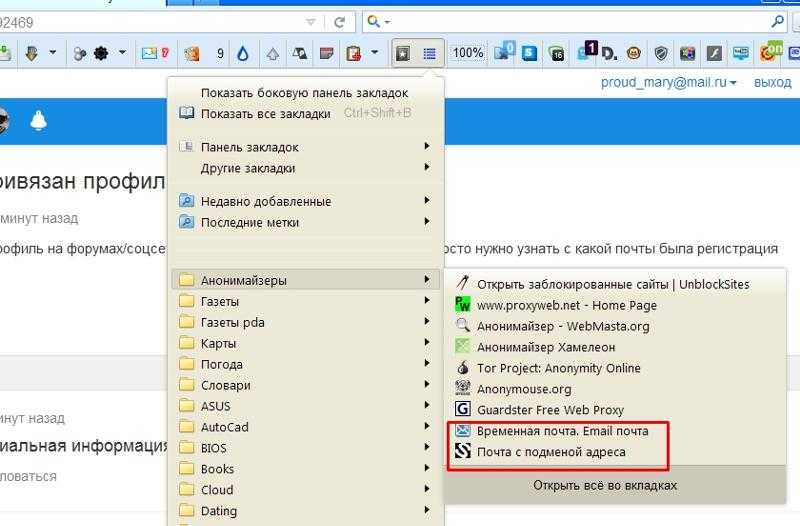Click the 100% zoom level button
The width and height of the screenshot is (800, 526).
(468, 53)
